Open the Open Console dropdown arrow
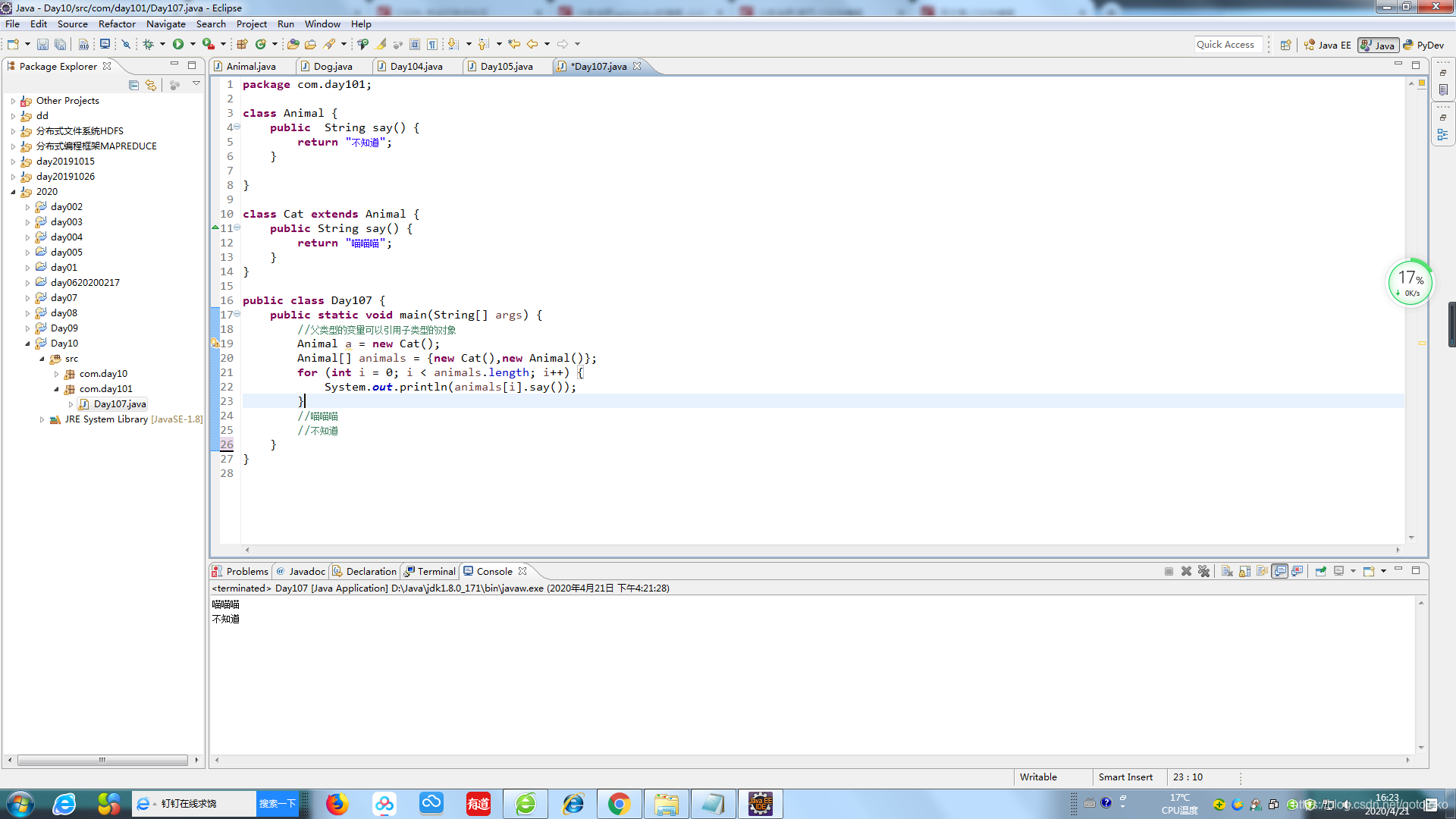 [1383, 572]
